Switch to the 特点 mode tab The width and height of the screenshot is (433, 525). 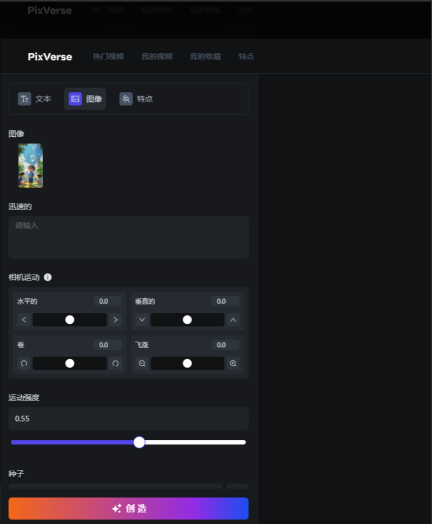coord(136,99)
